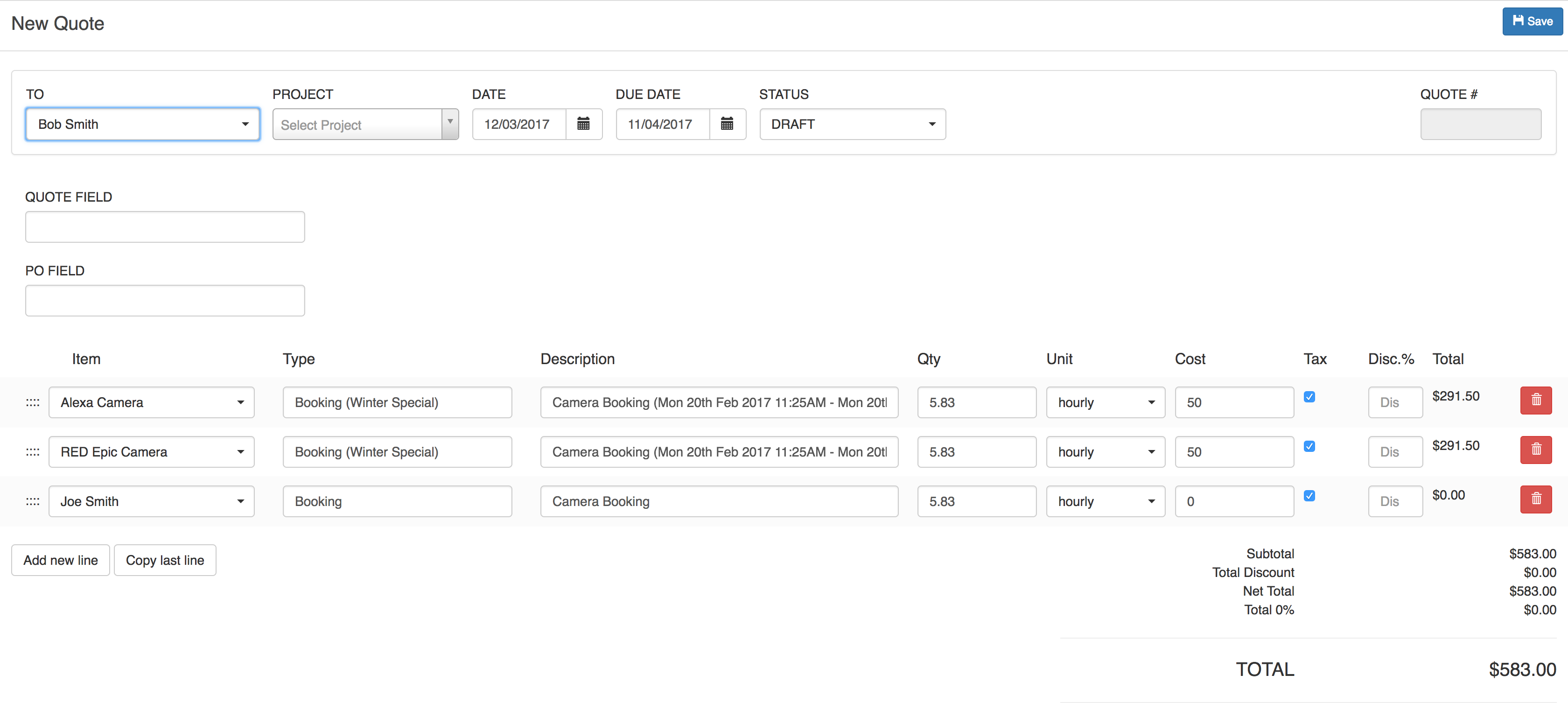
Task: Edit Qty 5.83 for Joe Smith row
Action: point(976,501)
